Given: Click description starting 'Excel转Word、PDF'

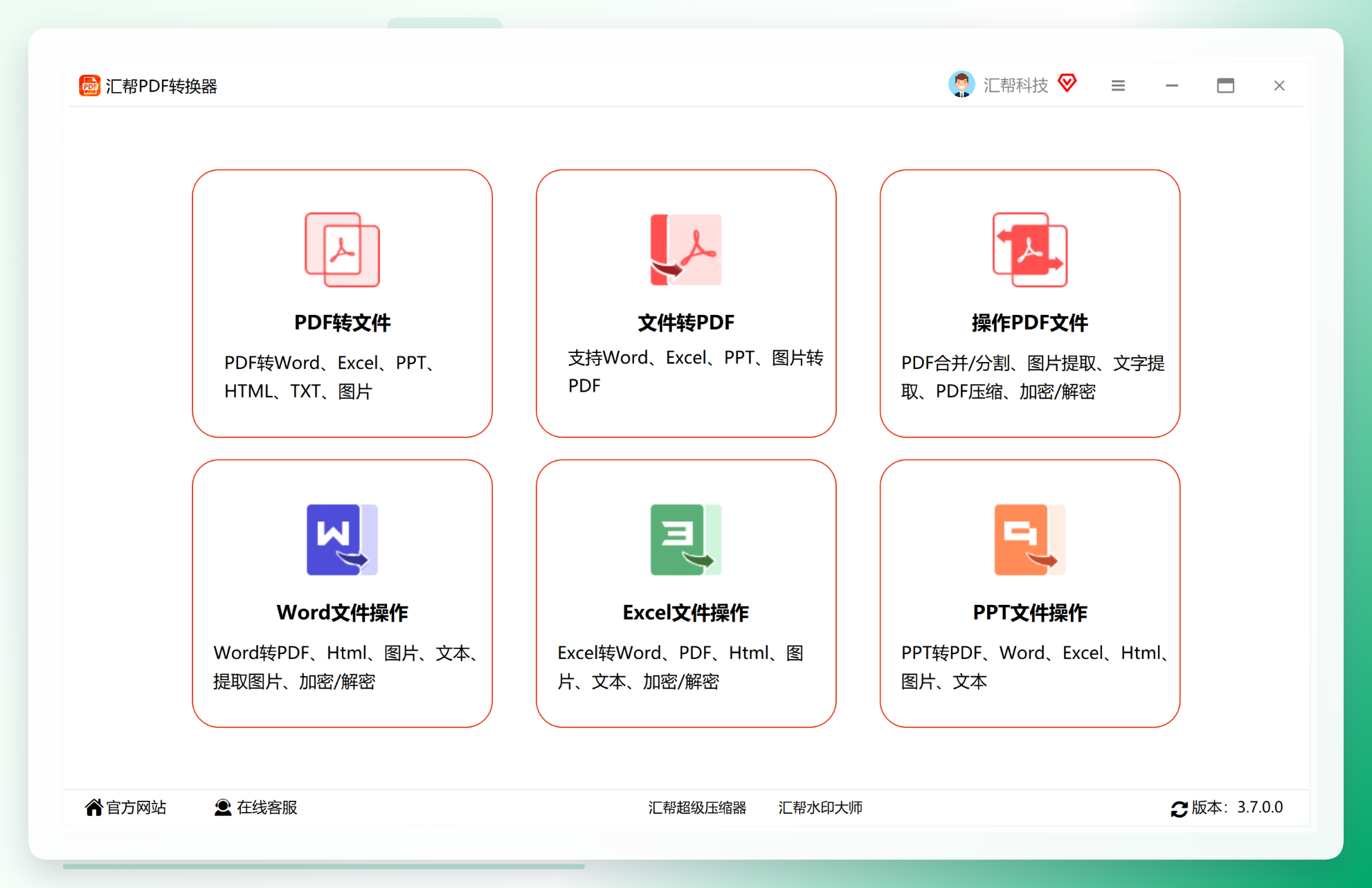Looking at the screenshot, I should pos(680,667).
